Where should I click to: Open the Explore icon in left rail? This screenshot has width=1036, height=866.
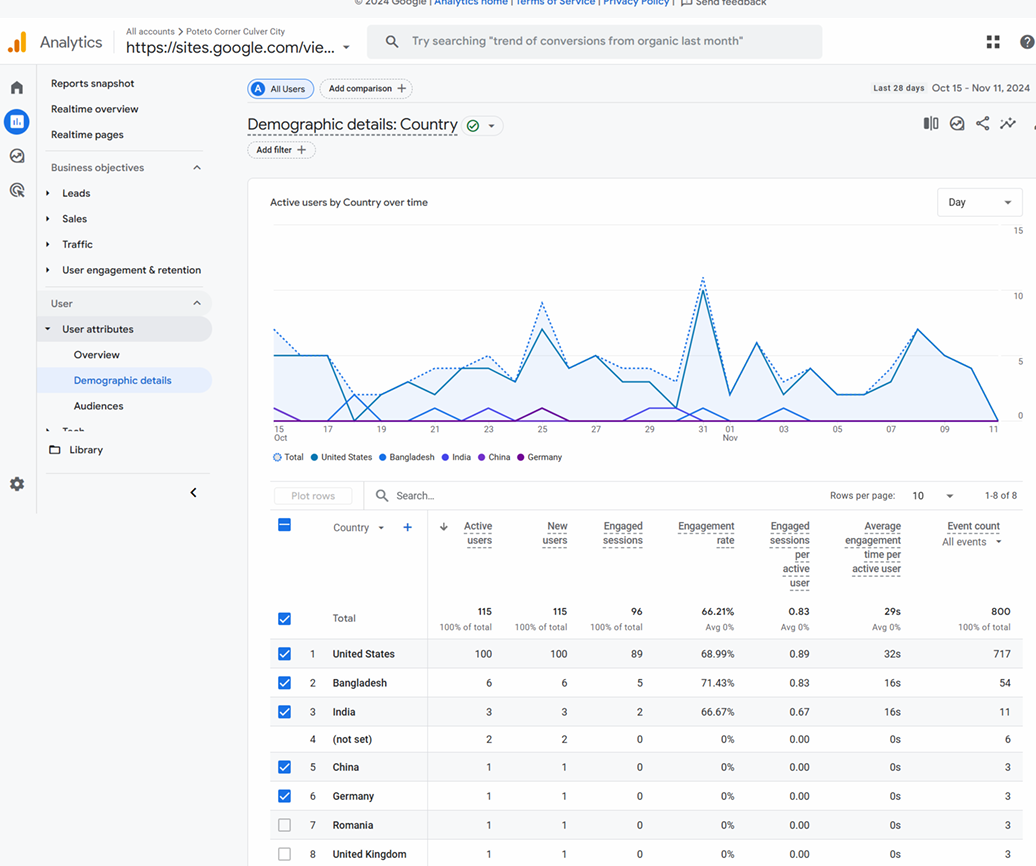[x=17, y=156]
